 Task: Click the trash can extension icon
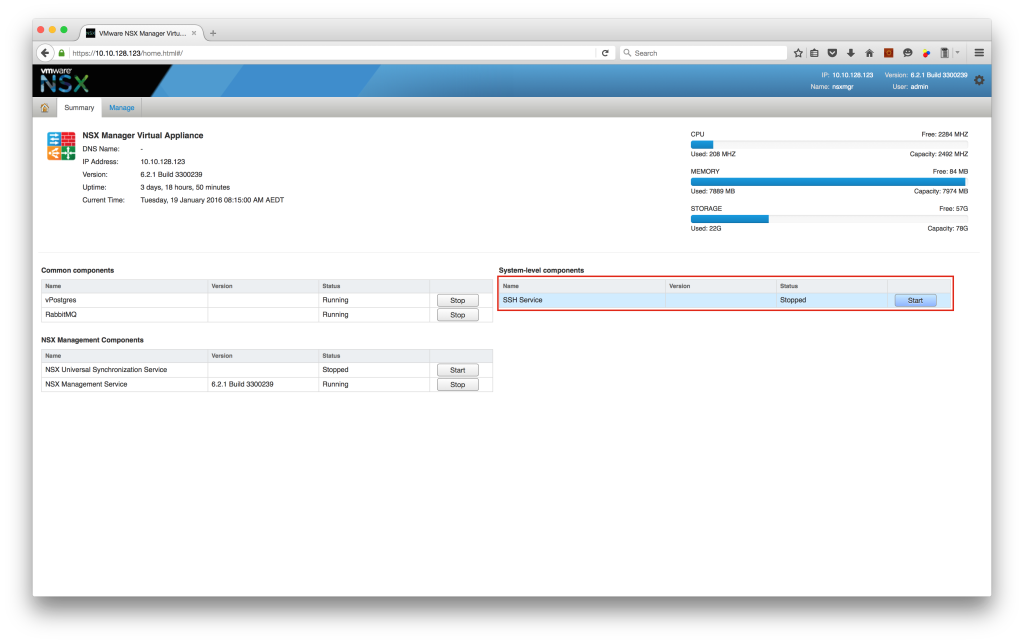tap(944, 53)
